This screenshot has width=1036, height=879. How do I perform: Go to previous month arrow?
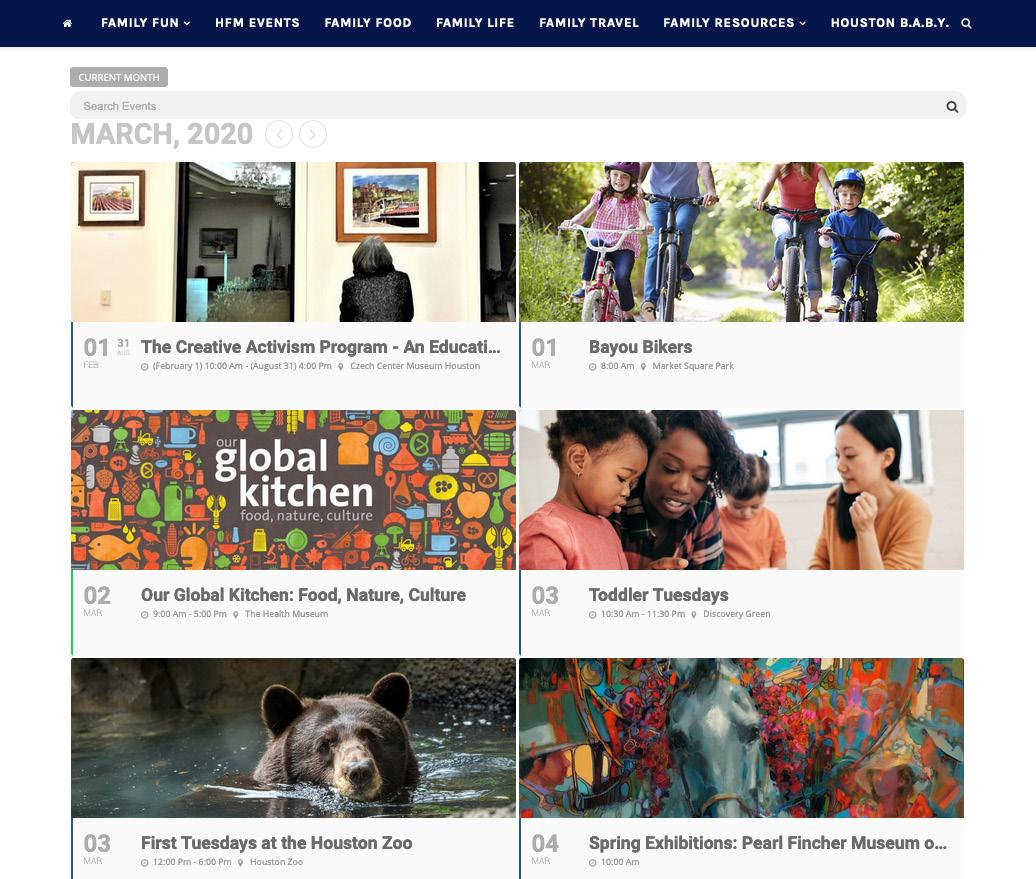(x=279, y=135)
